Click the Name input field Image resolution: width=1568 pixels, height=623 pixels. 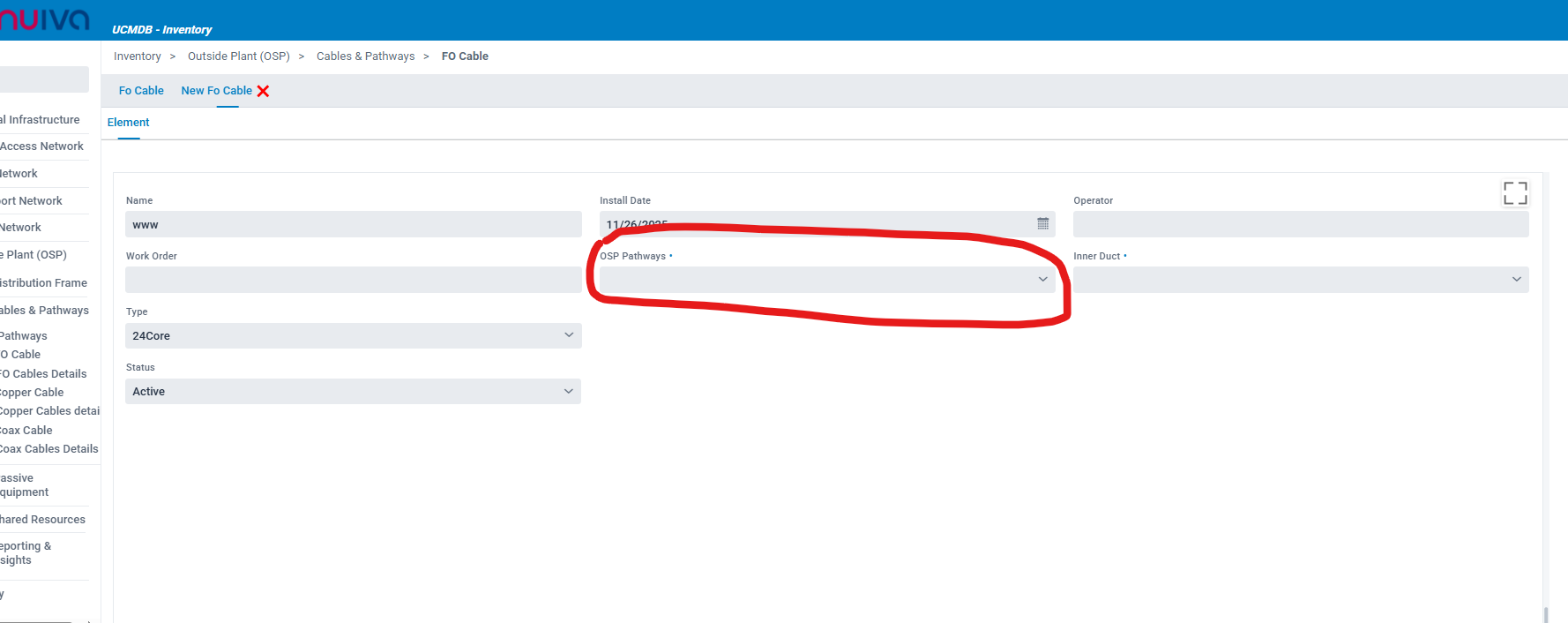click(353, 224)
